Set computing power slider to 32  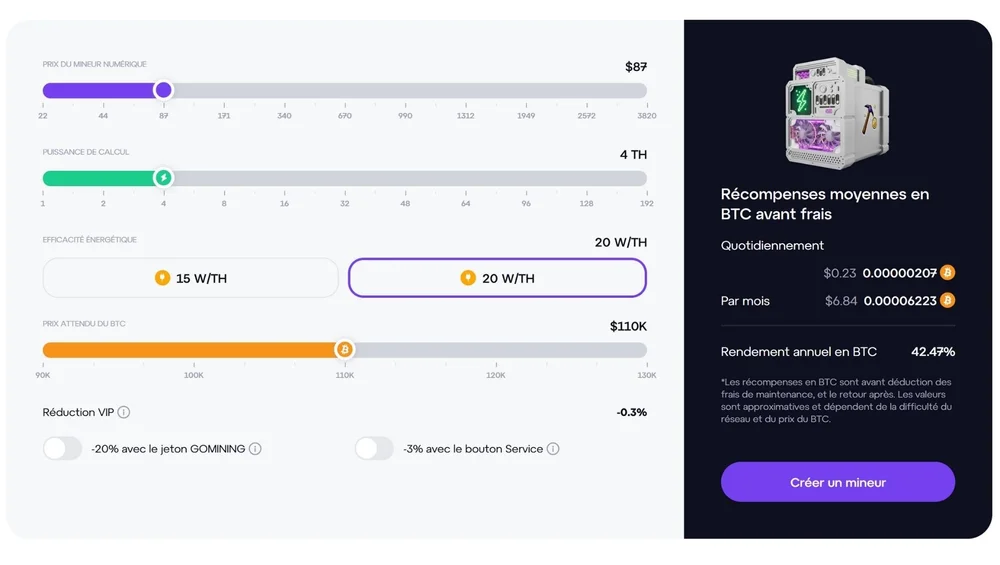point(345,178)
